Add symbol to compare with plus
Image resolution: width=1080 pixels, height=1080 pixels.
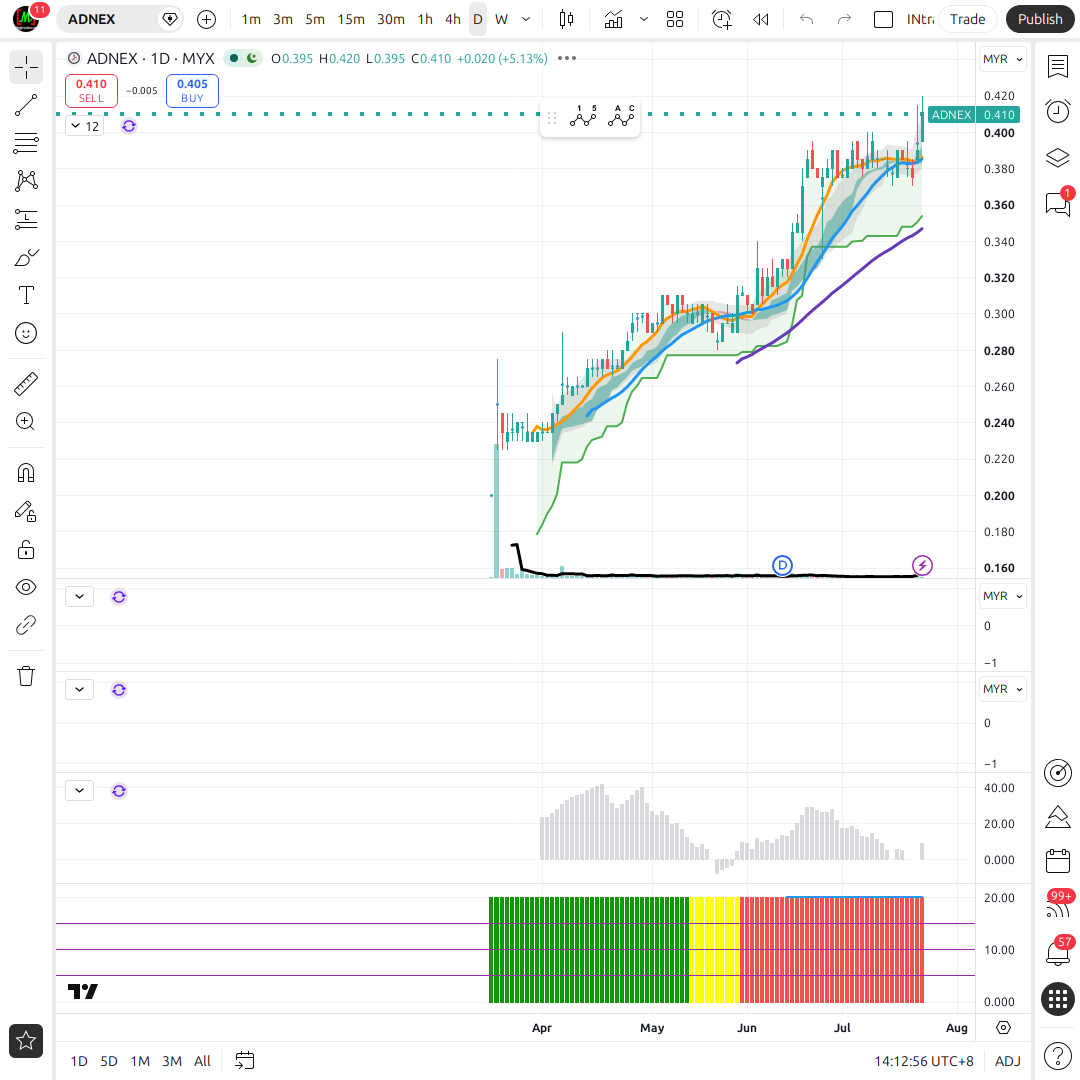207,19
